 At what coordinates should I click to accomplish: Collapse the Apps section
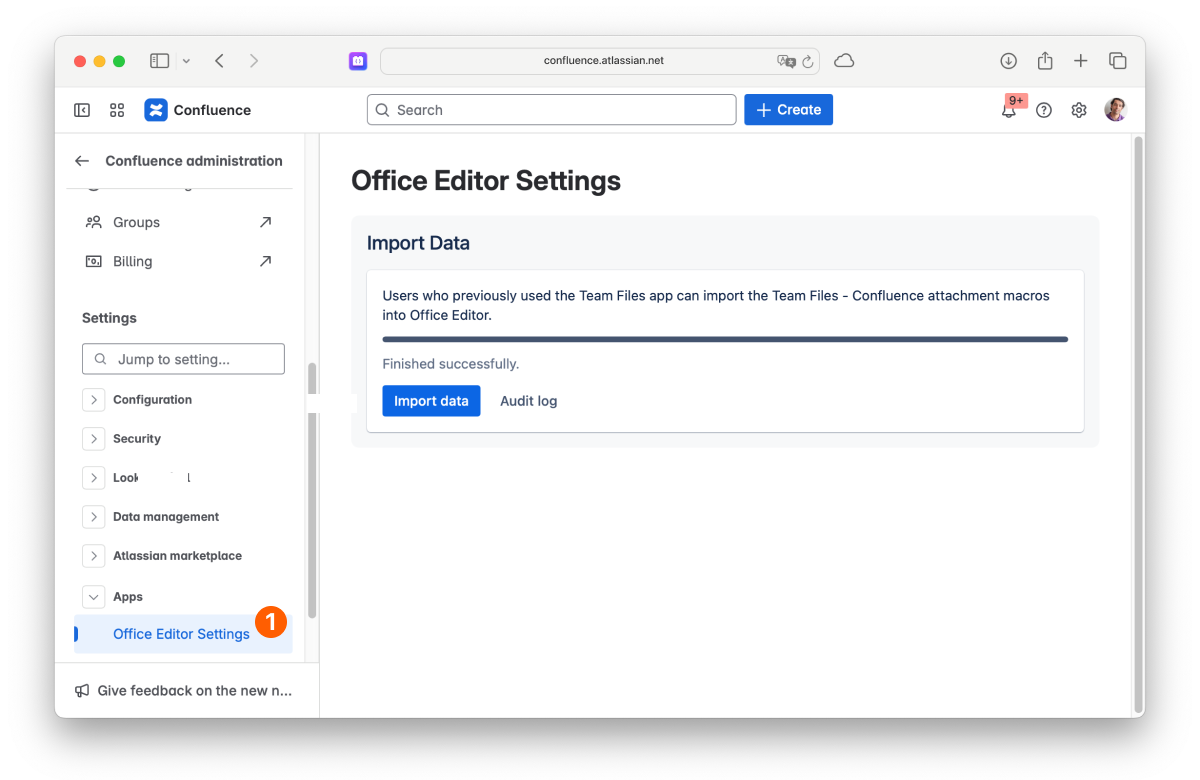(x=94, y=597)
